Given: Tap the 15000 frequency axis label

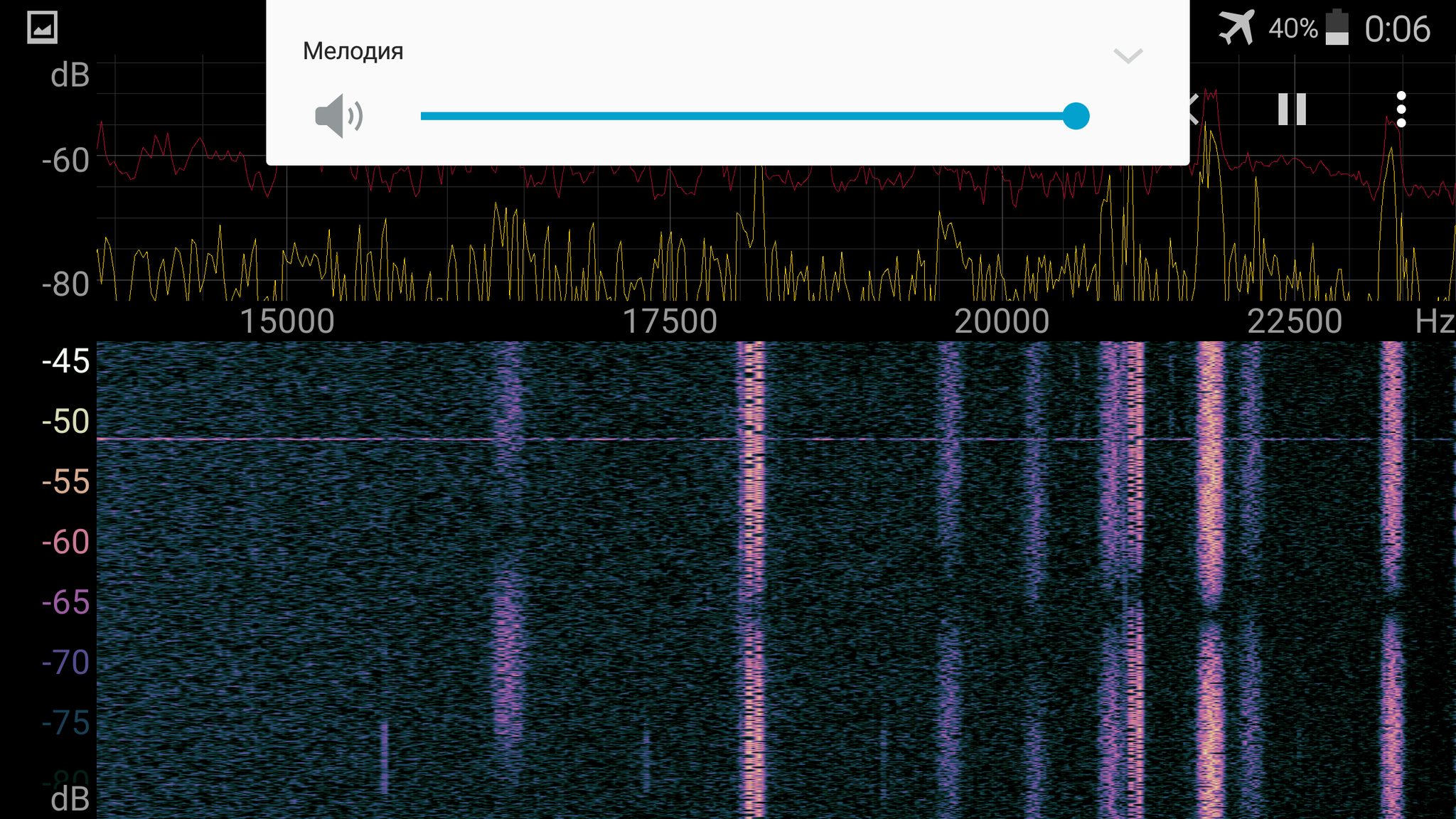Looking at the screenshot, I should [287, 321].
